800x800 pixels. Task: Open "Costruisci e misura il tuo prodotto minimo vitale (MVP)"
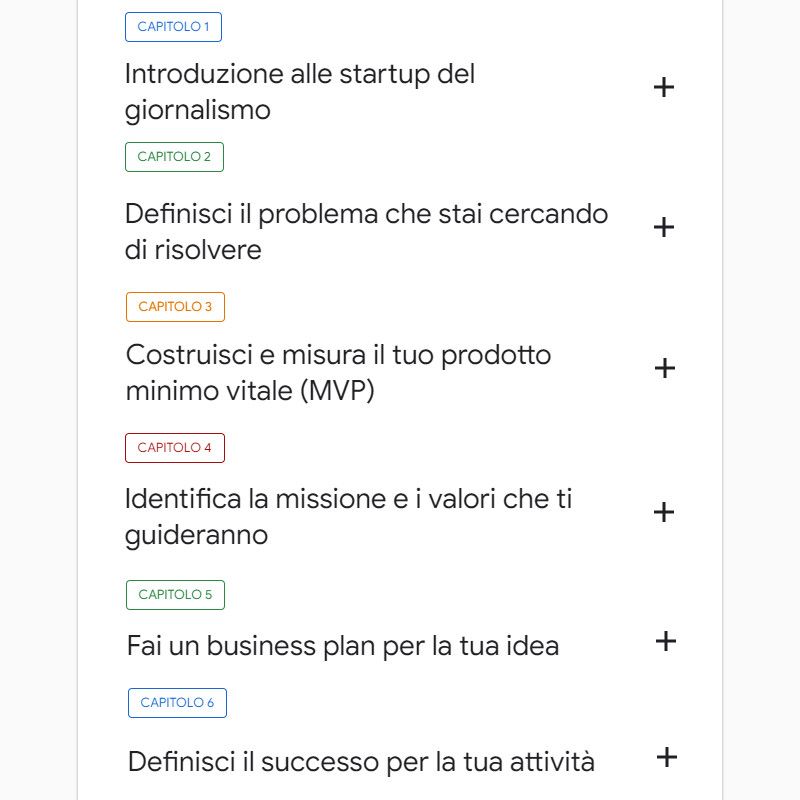pos(337,372)
